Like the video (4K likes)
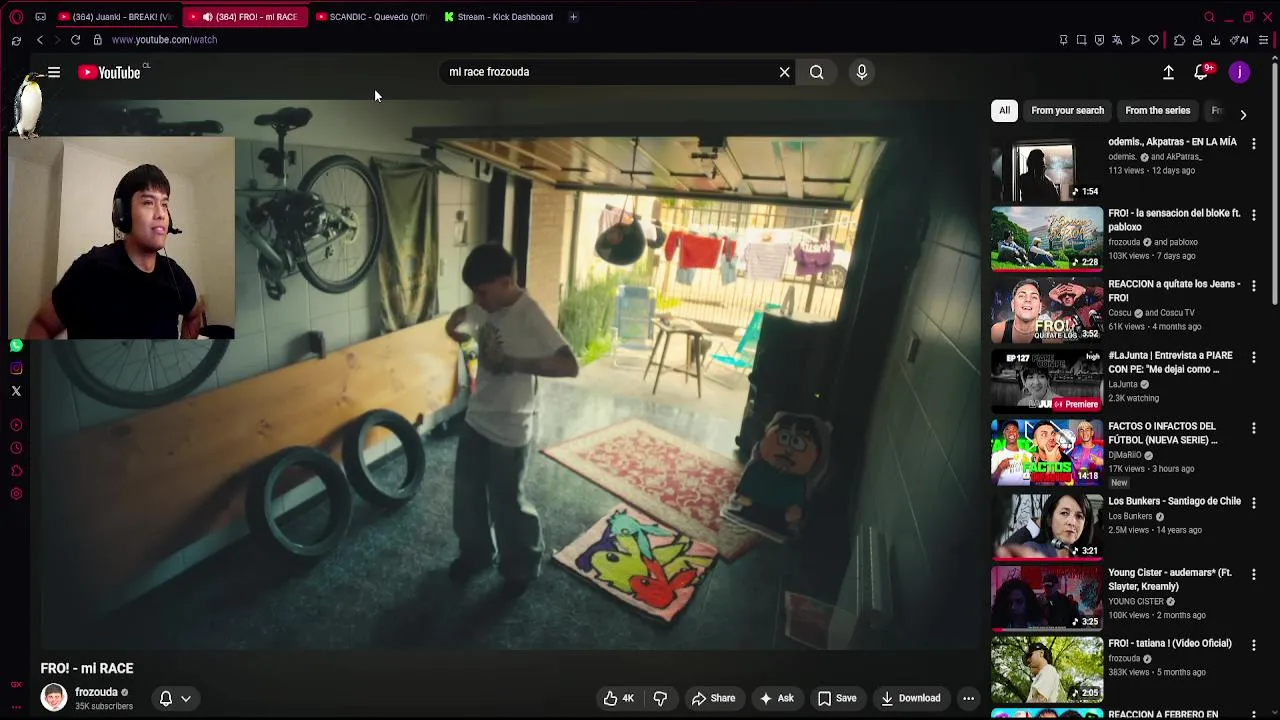This screenshot has width=1280, height=720. tap(619, 699)
